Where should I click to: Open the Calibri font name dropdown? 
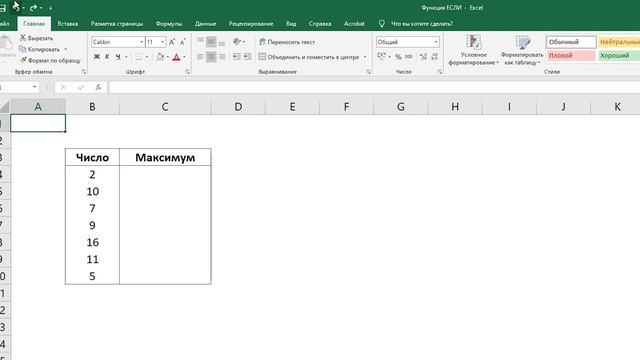[141, 42]
